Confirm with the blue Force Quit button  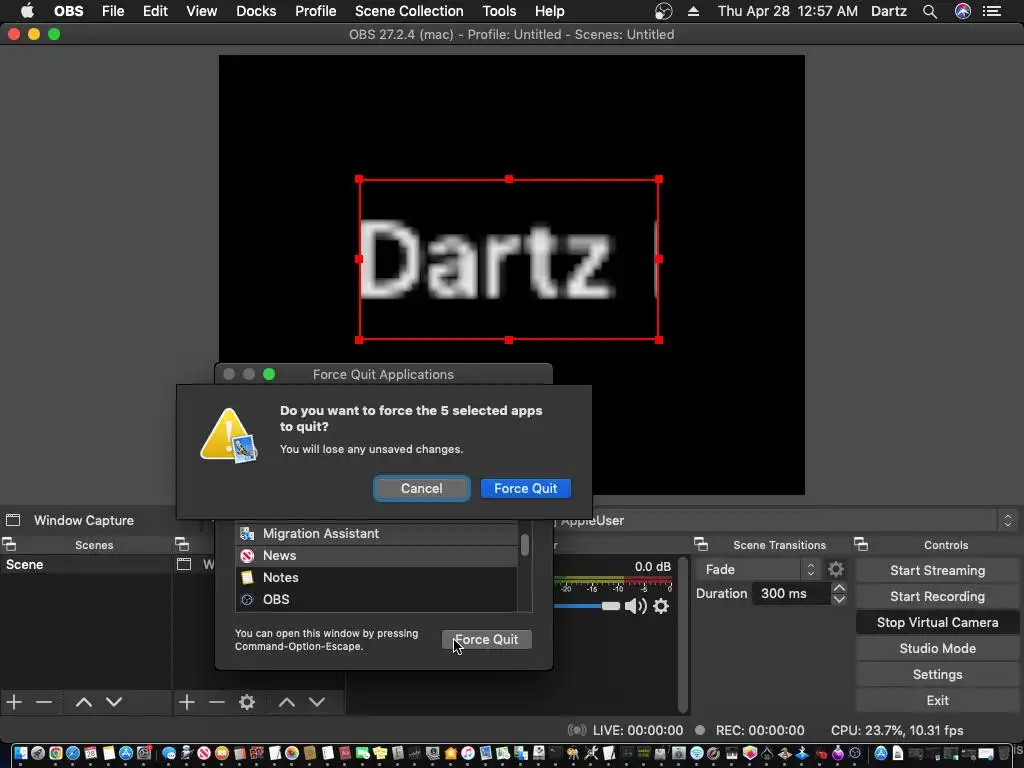[x=526, y=488]
